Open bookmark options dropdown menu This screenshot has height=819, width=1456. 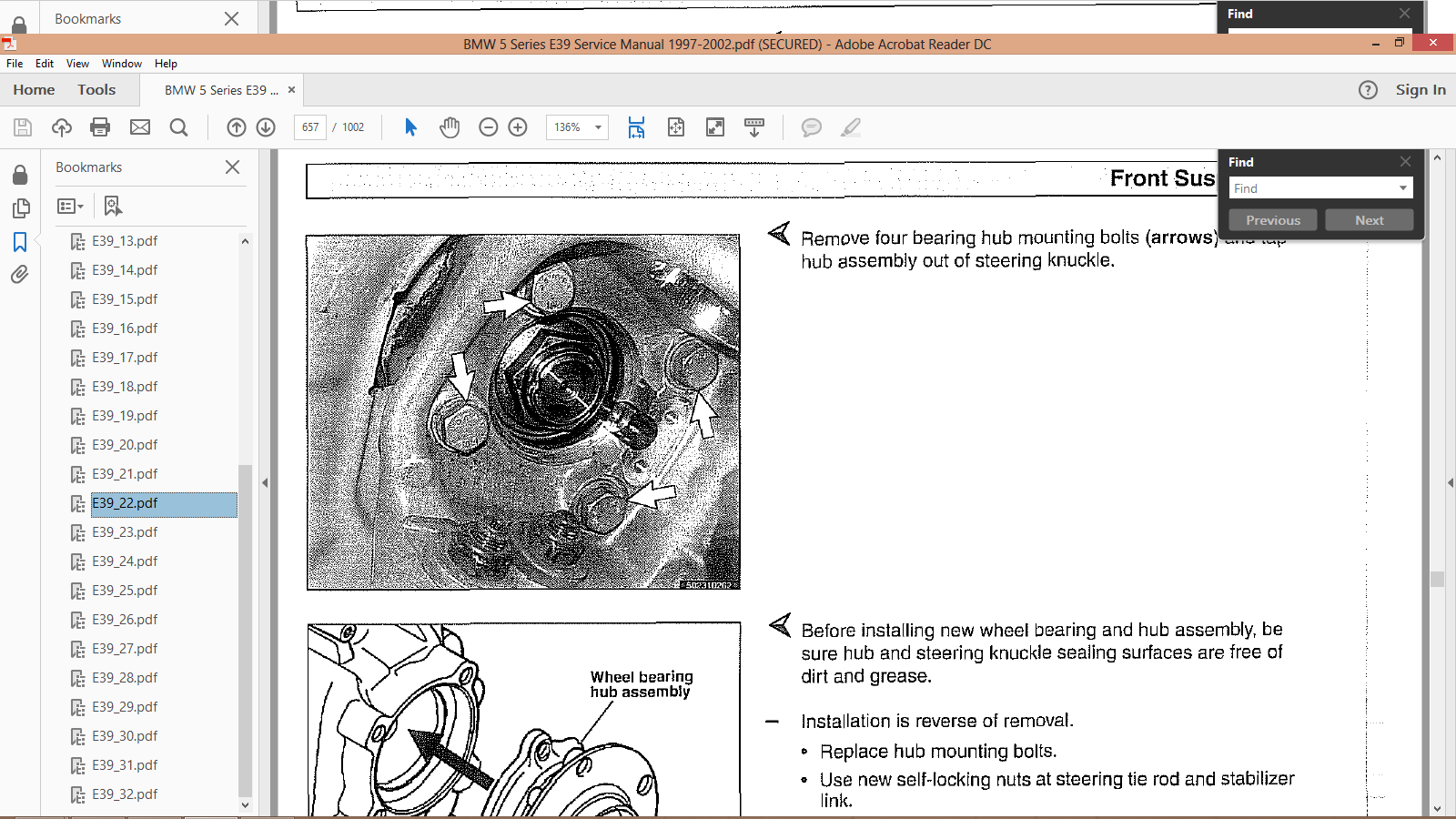click(70, 207)
